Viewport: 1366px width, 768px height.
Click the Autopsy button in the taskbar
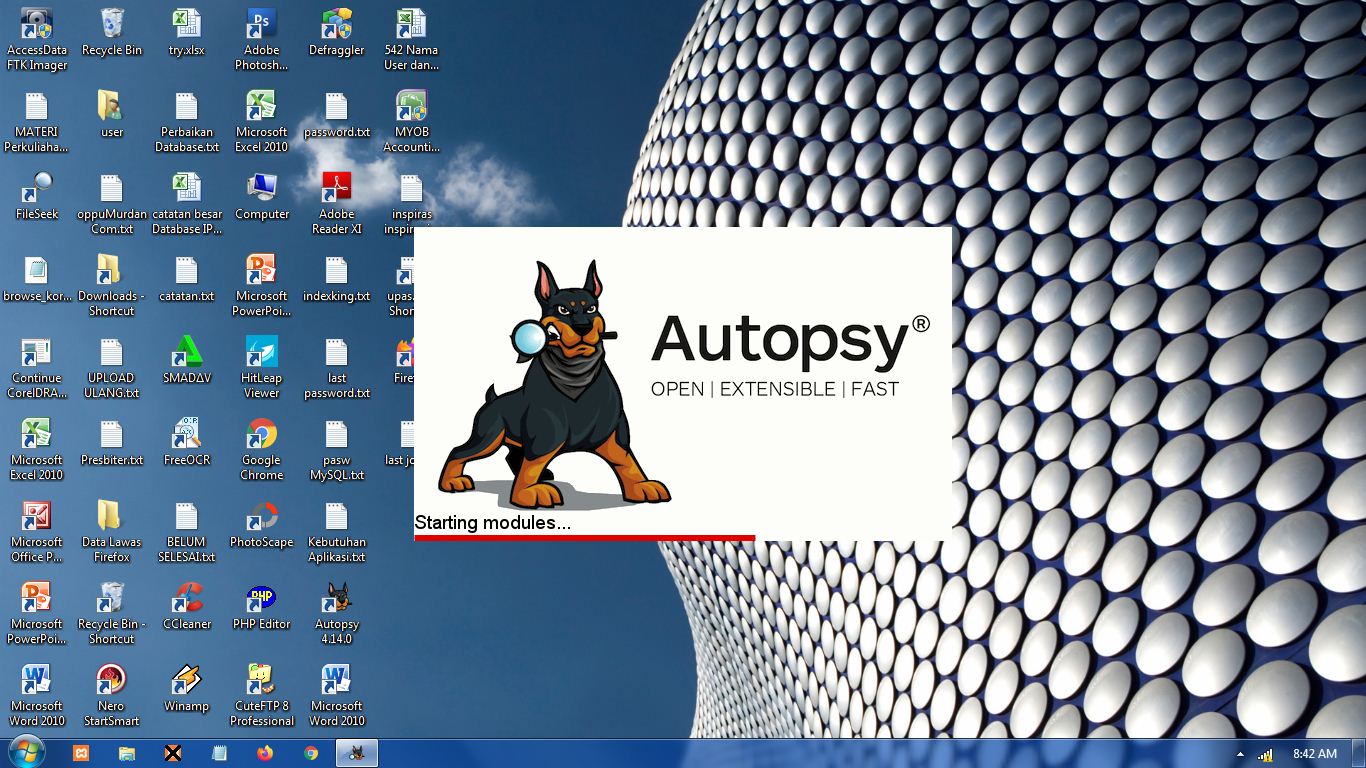coord(357,753)
